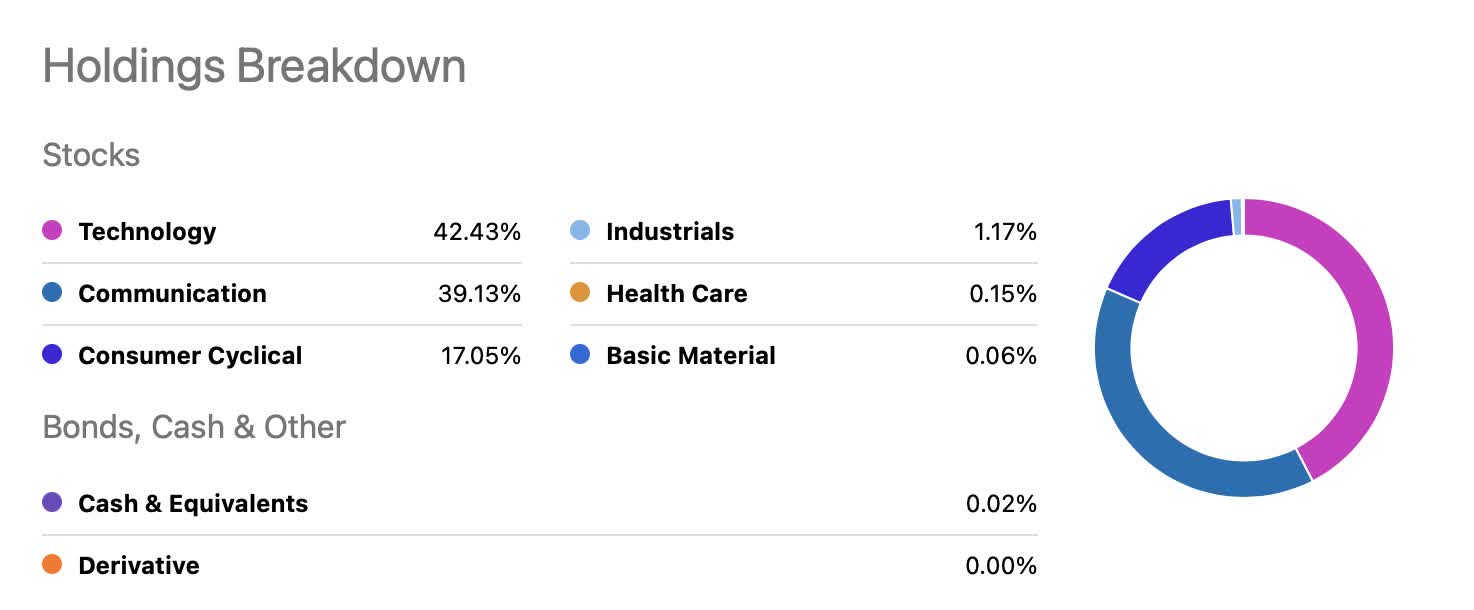Click the Basic Material label
The height and width of the screenshot is (610, 1474).
pos(691,356)
